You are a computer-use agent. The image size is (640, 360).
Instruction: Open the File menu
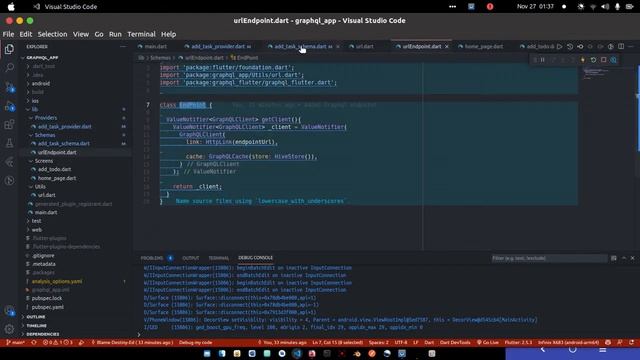point(8,34)
